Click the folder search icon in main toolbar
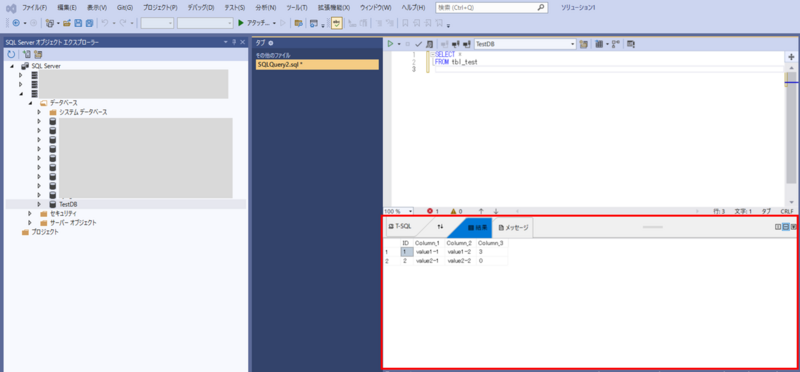 point(298,23)
